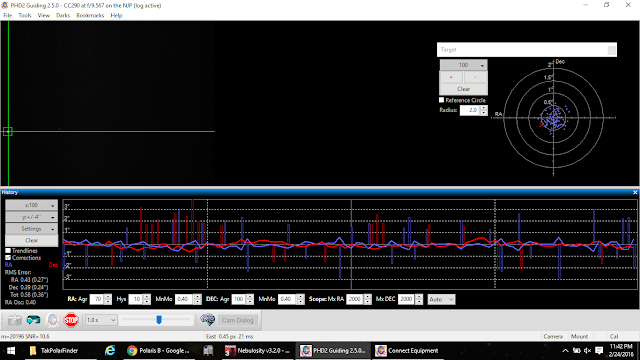Click the RA MnMo value field
The image size is (640, 360).
(x=184, y=299)
